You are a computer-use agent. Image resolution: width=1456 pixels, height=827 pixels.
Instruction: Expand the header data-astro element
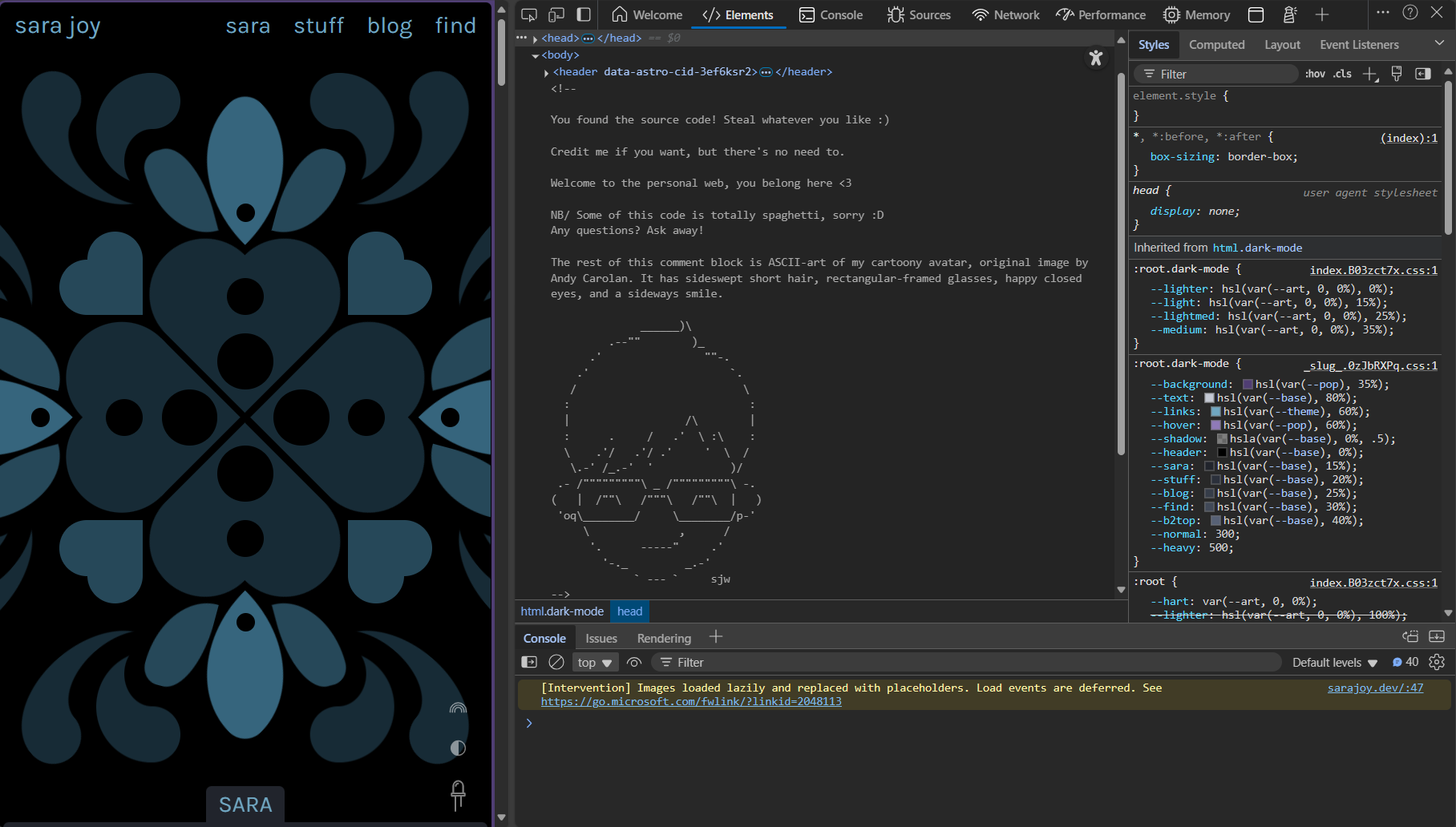click(x=546, y=72)
